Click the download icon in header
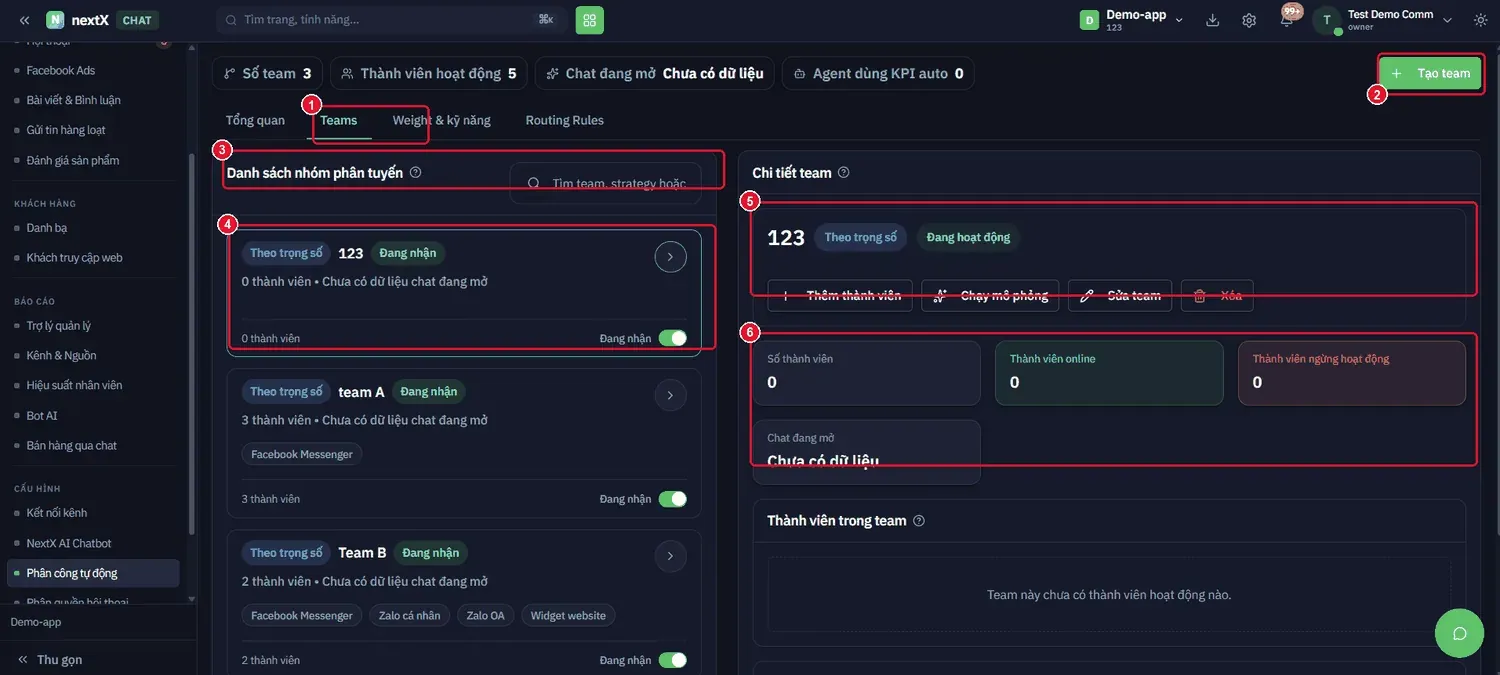Viewport: 1500px width, 675px height. click(1213, 20)
